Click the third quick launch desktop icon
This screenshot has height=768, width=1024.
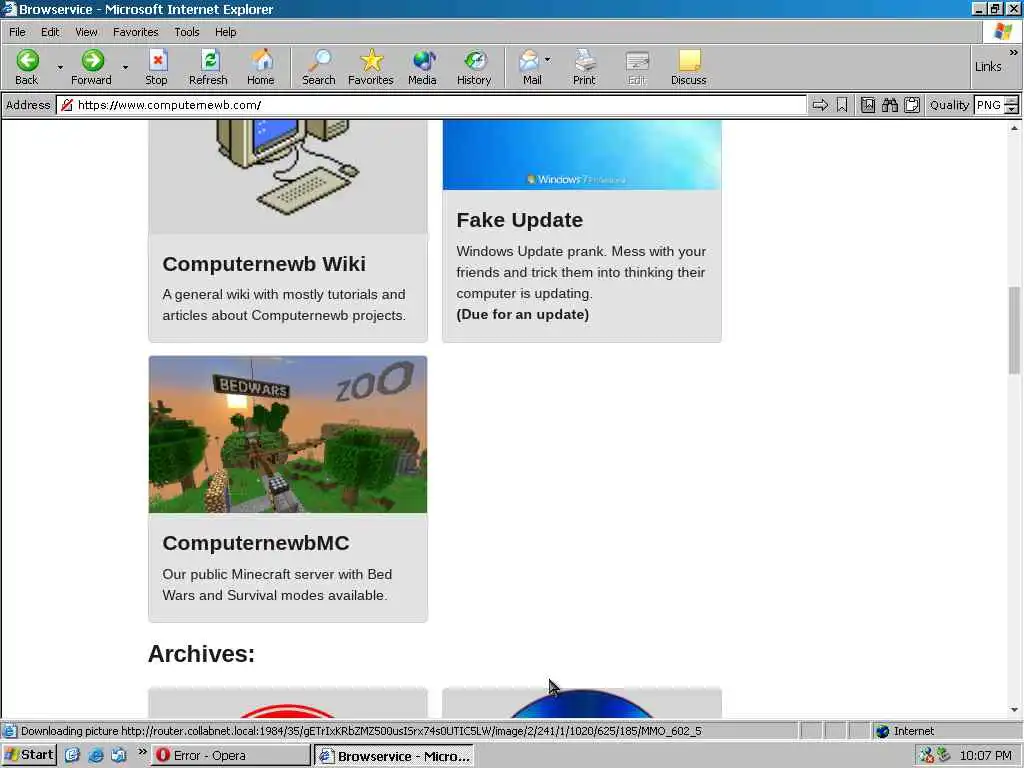(118, 756)
